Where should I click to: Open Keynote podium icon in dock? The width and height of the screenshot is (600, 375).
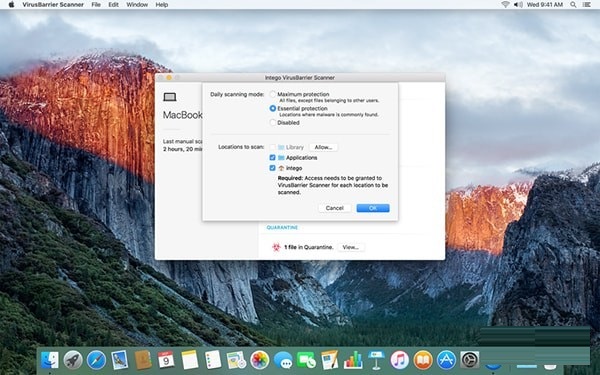click(x=377, y=360)
